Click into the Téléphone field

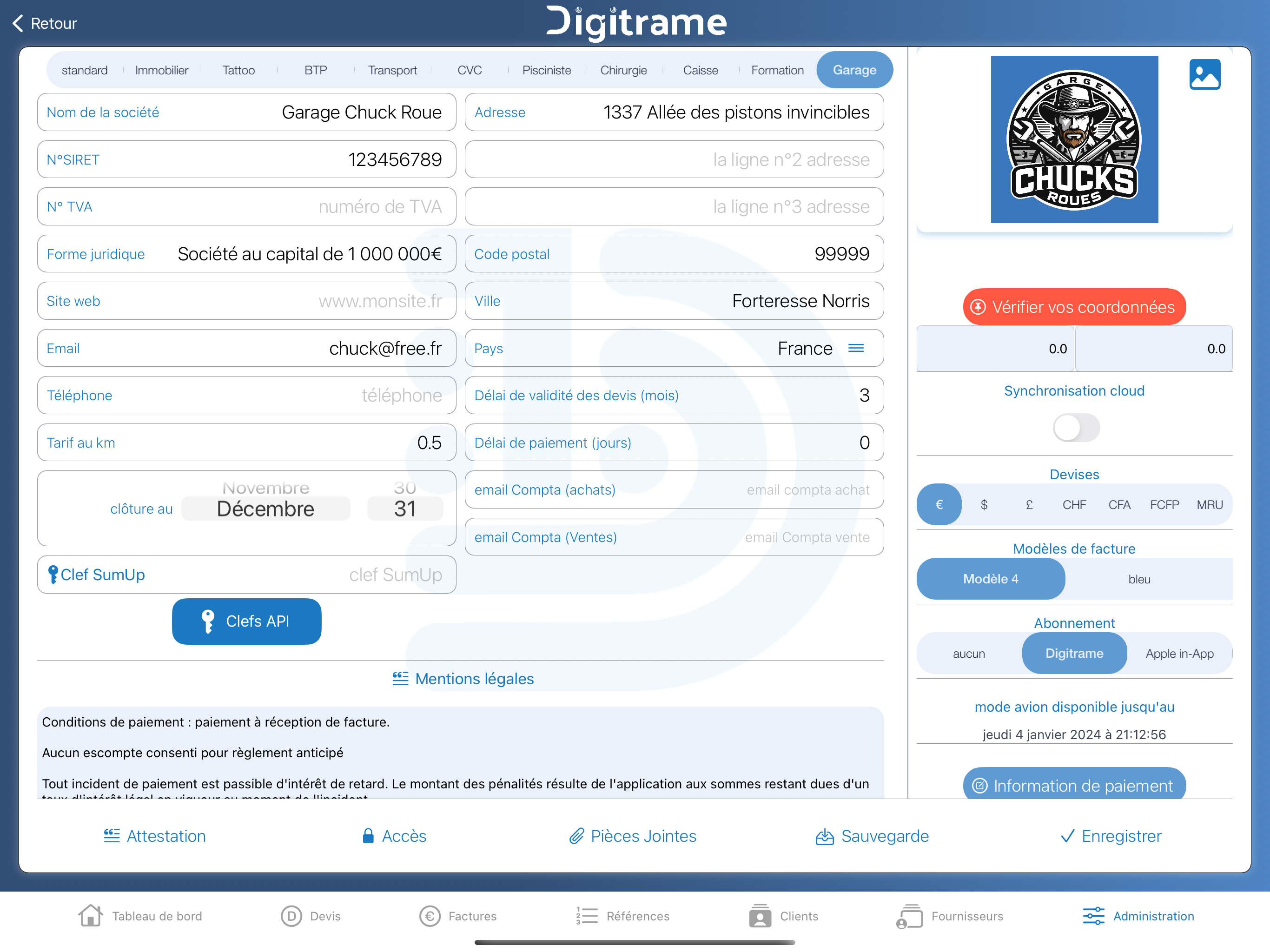(246, 395)
